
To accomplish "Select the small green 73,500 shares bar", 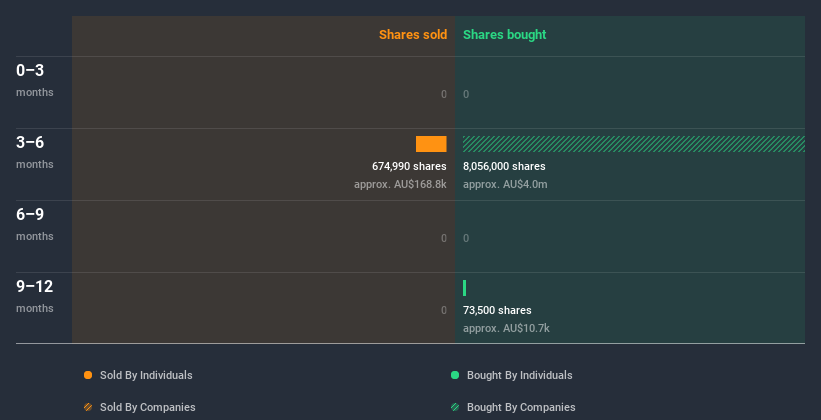I will 464,288.
